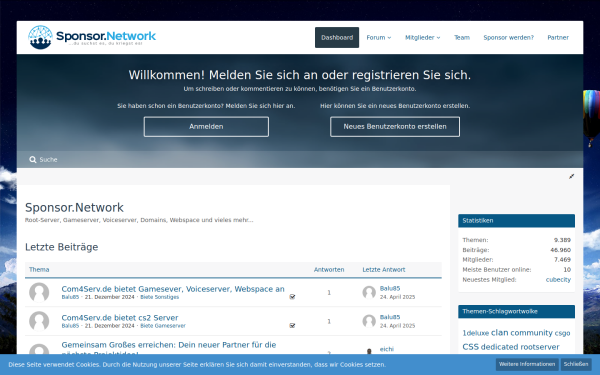The height and width of the screenshot is (375, 600).
Task: Click the done checkmark icon on Gamesever thread
Action: (x=292, y=297)
